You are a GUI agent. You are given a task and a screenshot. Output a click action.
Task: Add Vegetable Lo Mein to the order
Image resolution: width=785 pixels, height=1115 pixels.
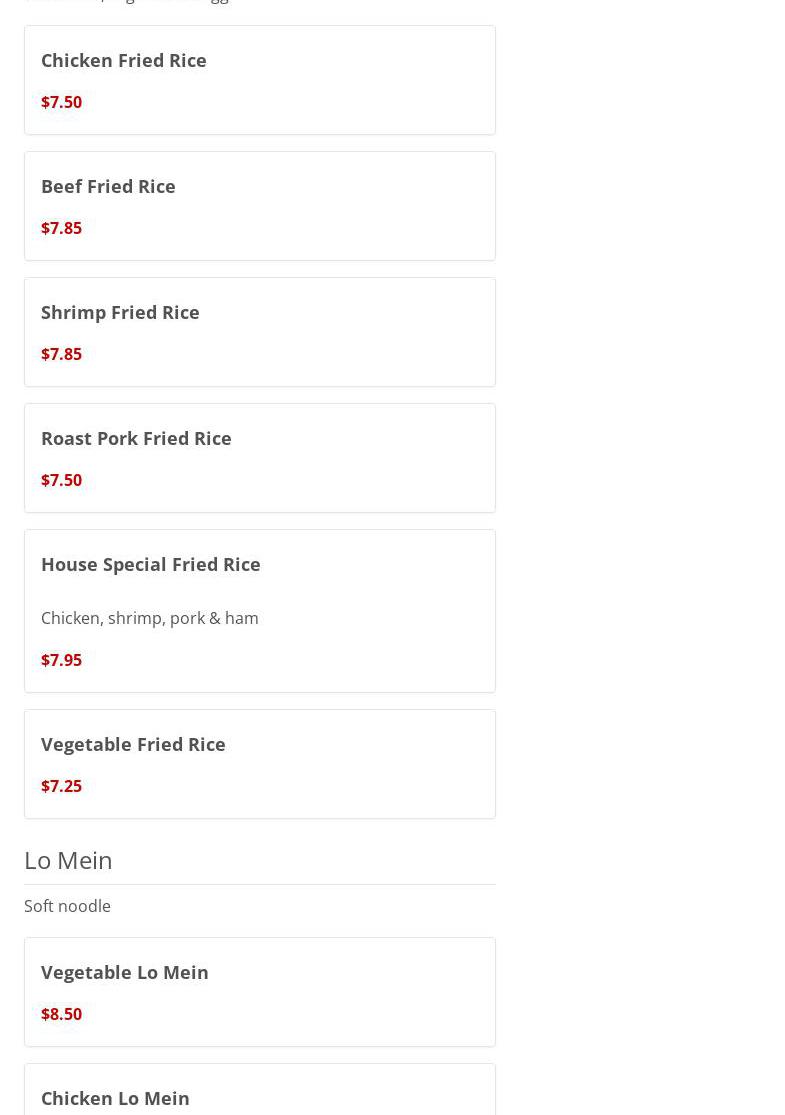click(x=125, y=972)
